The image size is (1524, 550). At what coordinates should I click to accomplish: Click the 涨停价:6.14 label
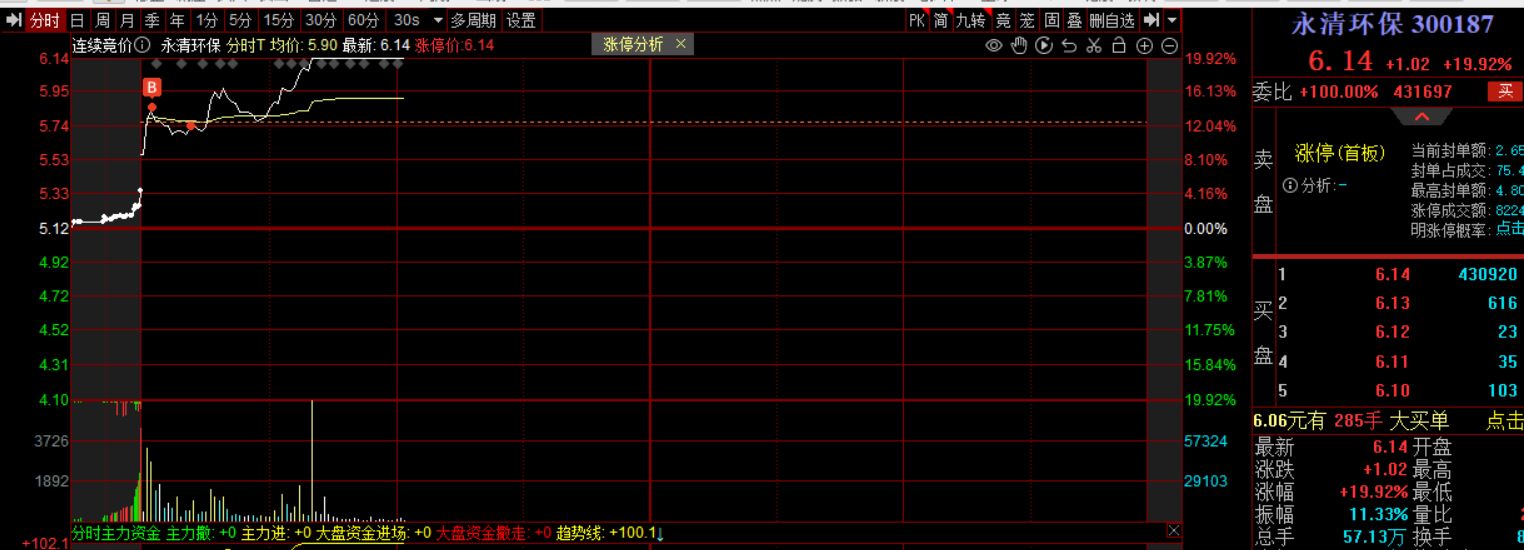click(x=454, y=45)
